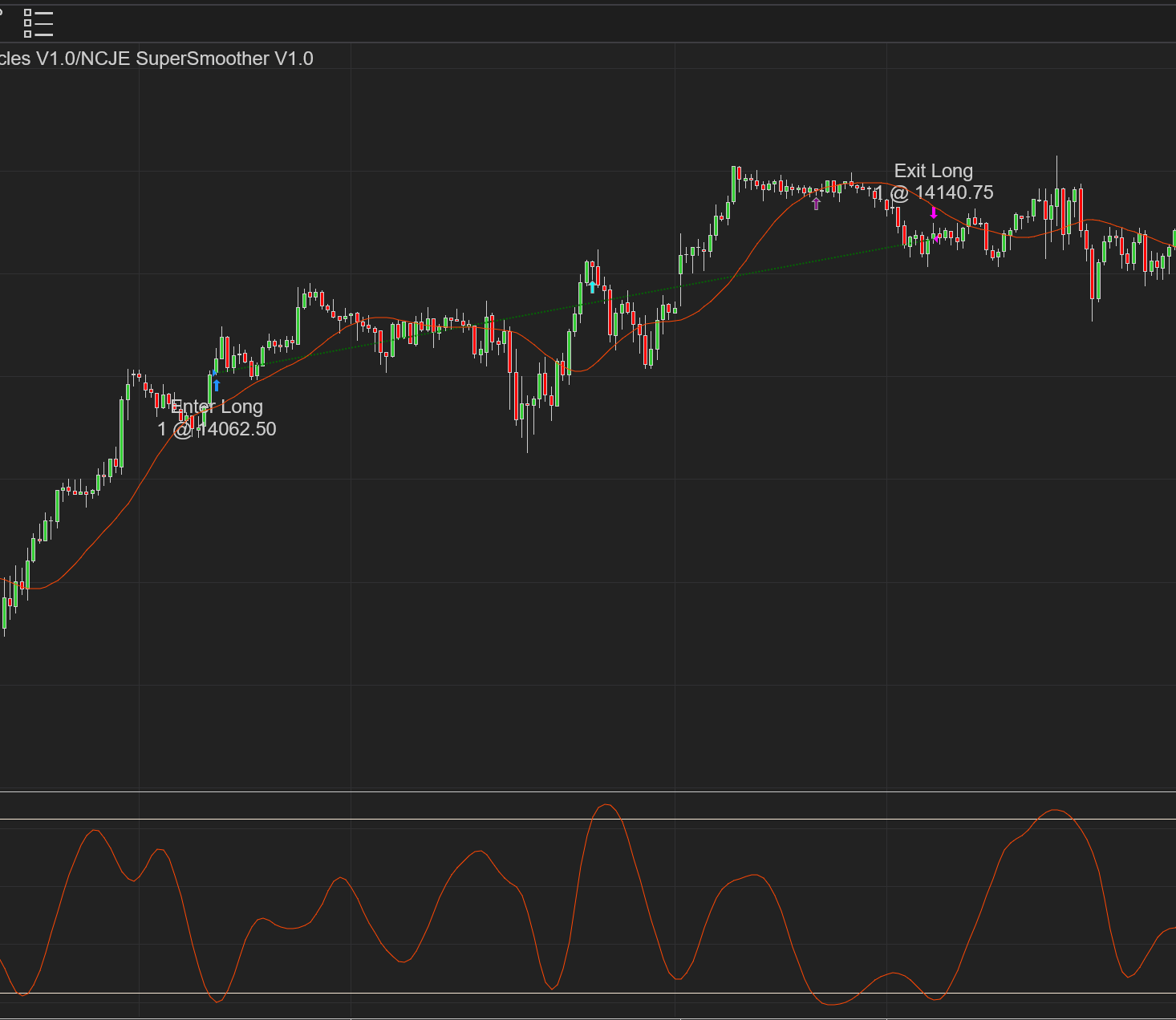1176x1020 pixels.
Task: Click the tall green candle at the rally peak
Action: [x=733, y=184]
